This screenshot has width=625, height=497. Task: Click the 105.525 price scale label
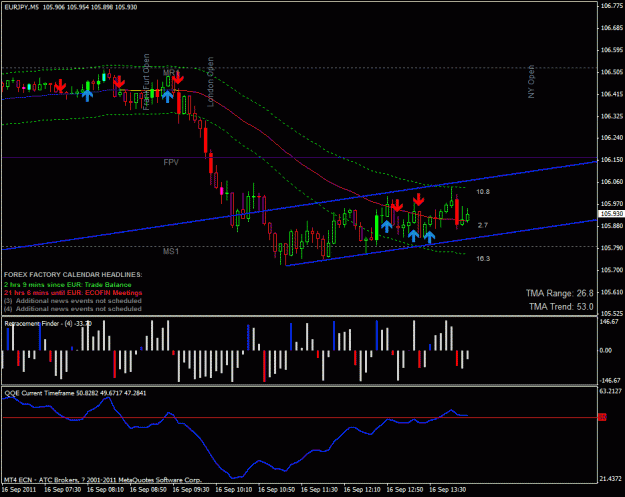point(612,313)
